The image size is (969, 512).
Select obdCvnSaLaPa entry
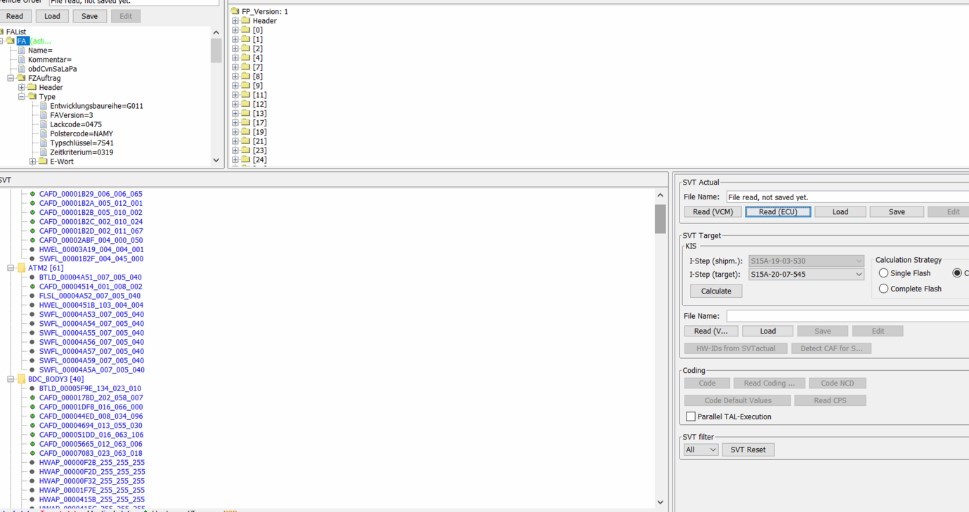pos(52,69)
